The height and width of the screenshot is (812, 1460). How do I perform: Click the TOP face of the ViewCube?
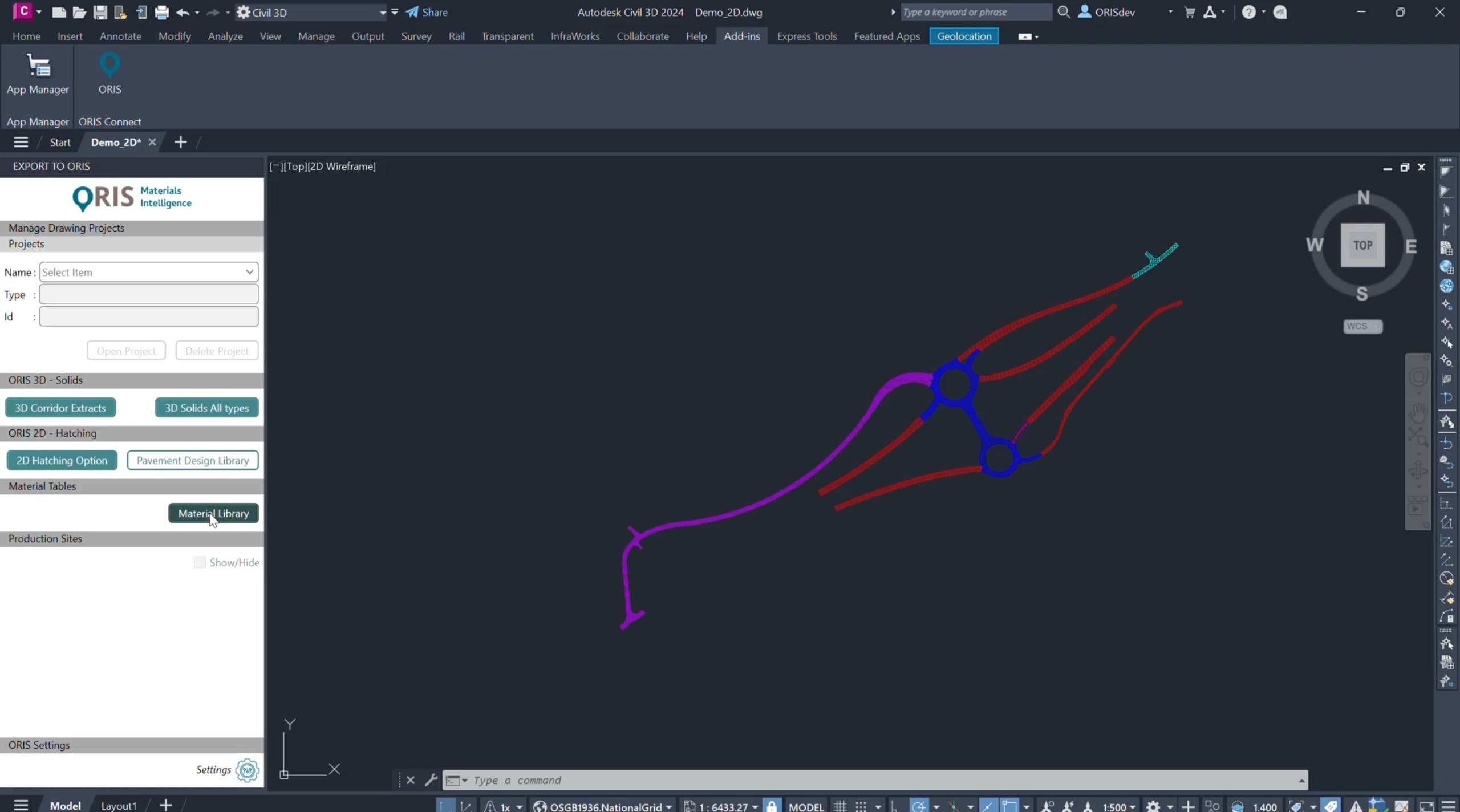click(x=1362, y=245)
